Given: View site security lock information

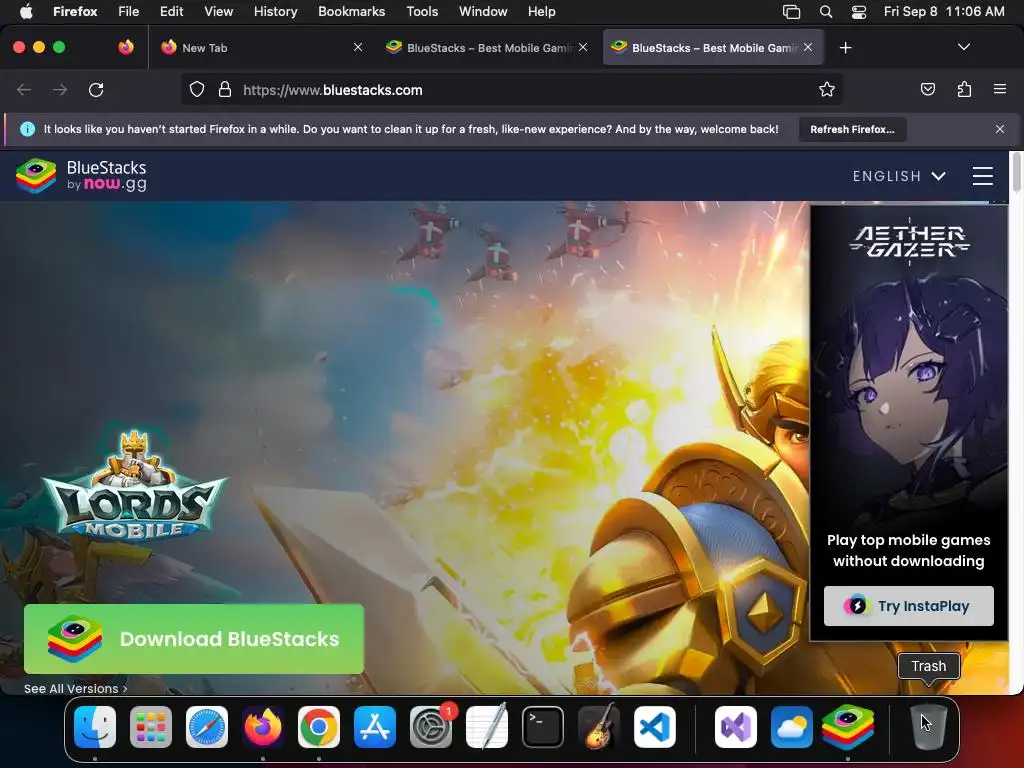Looking at the screenshot, I should [x=225, y=90].
